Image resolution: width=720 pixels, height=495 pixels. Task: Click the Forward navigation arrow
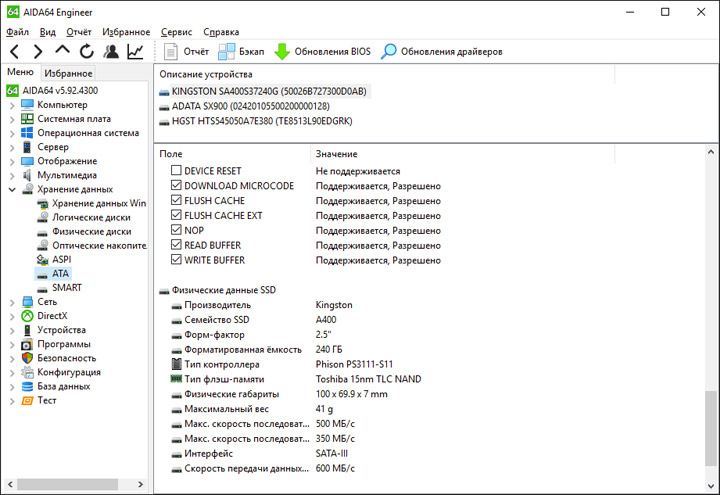tap(38, 51)
